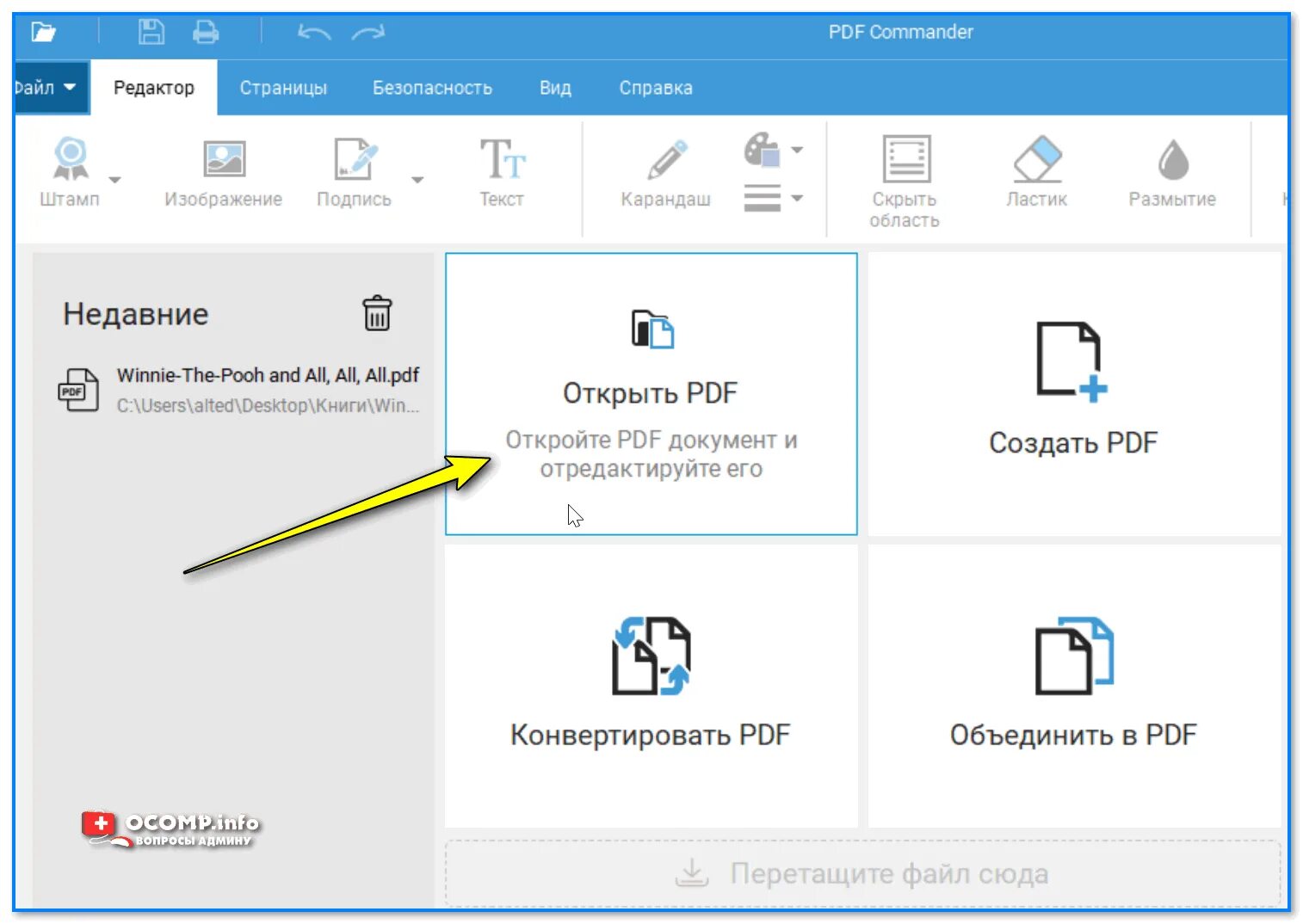
Task: Click the open folder icon in title bar
Action: (43, 33)
